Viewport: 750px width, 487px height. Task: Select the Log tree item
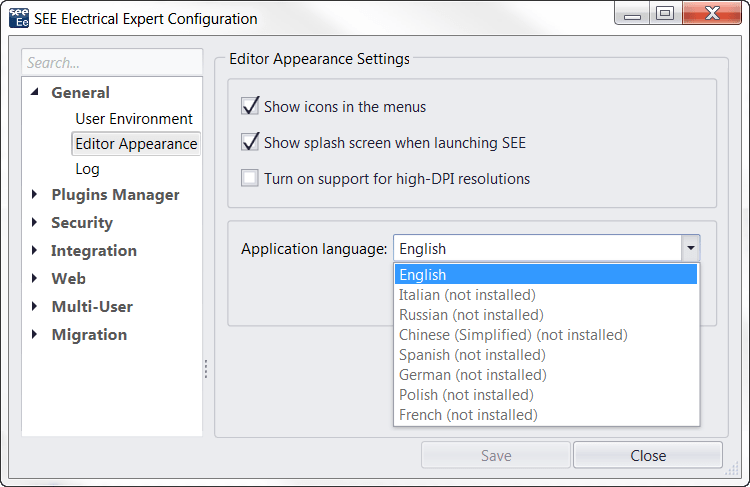pos(87,169)
